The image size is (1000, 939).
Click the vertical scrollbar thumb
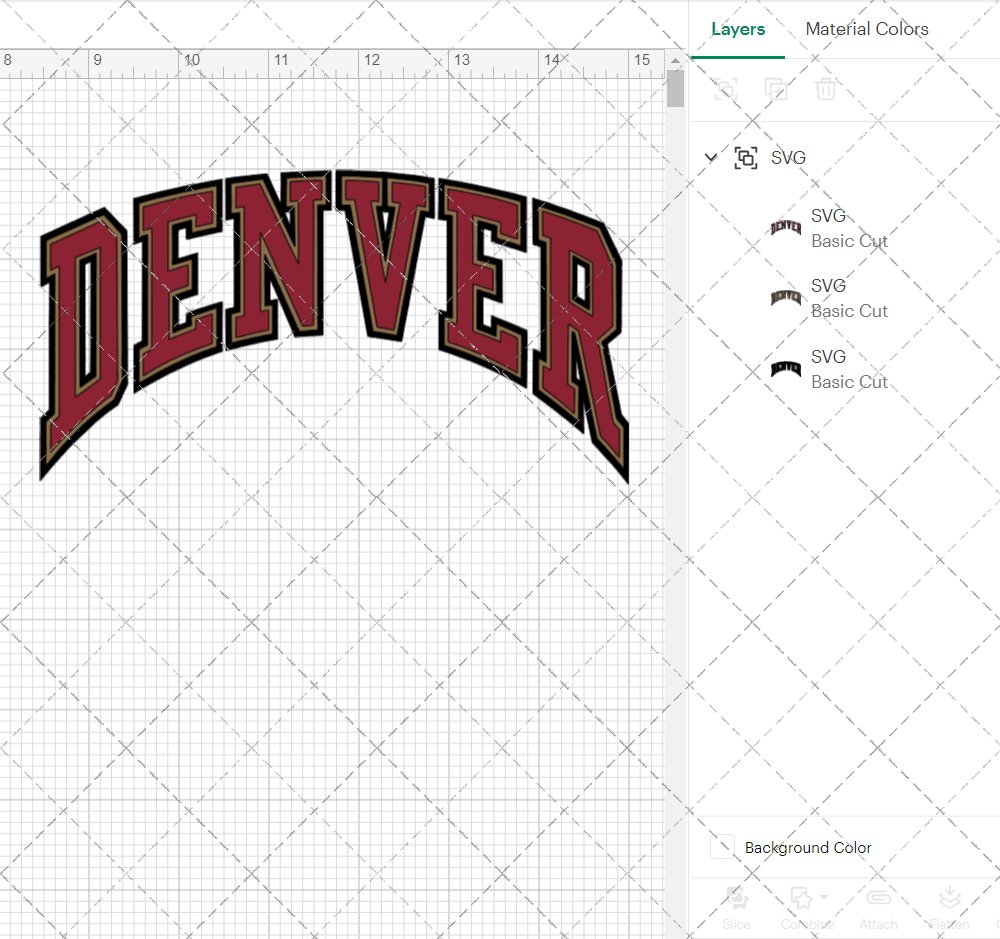point(675,89)
